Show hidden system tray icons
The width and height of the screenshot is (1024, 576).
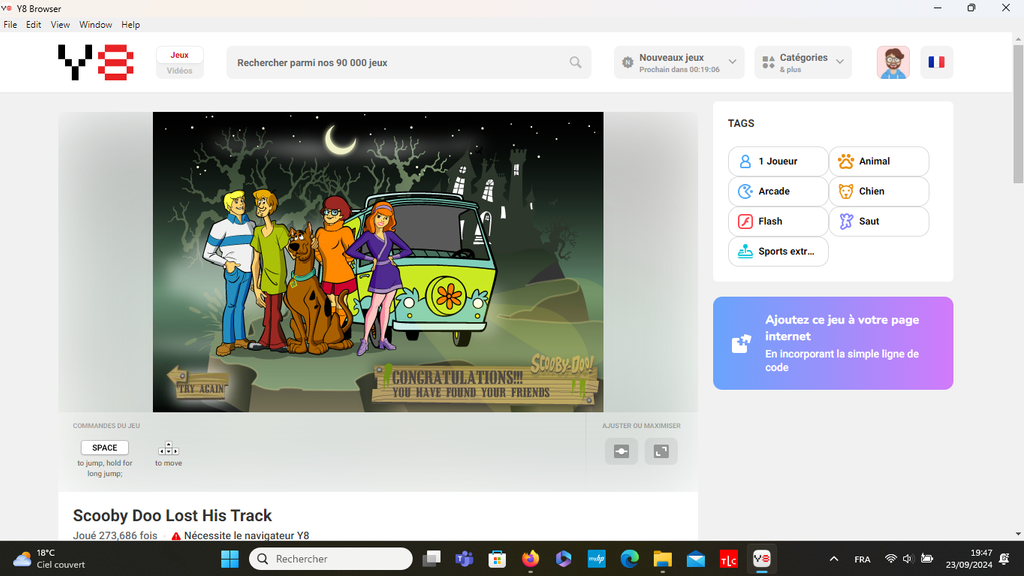pos(834,559)
